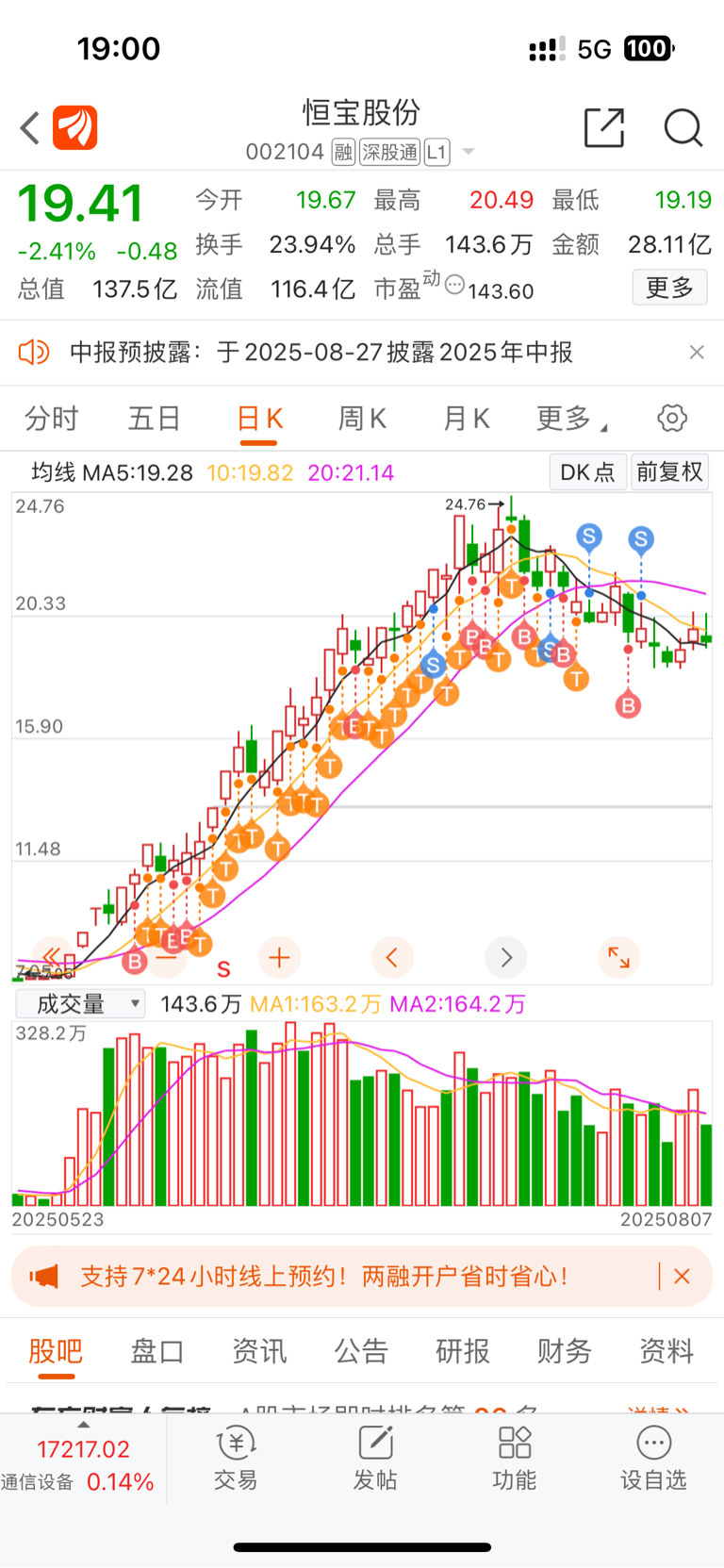This screenshot has height=1568, width=724.
Task: Tap the L1 level badge
Action: 436,152
